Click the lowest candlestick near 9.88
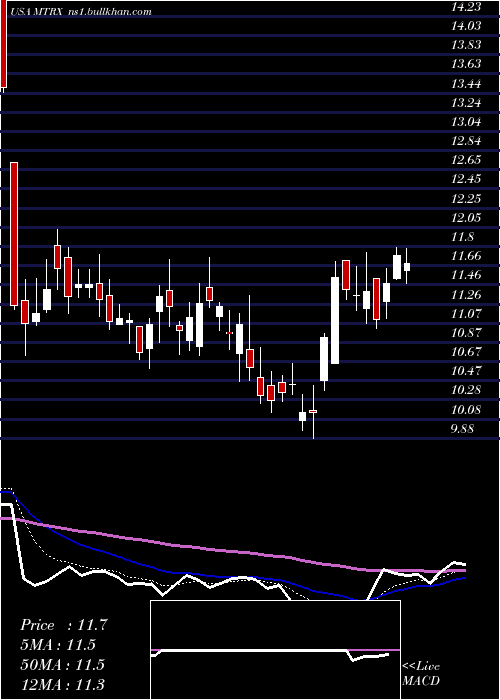The width and height of the screenshot is (500, 700). point(313,412)
